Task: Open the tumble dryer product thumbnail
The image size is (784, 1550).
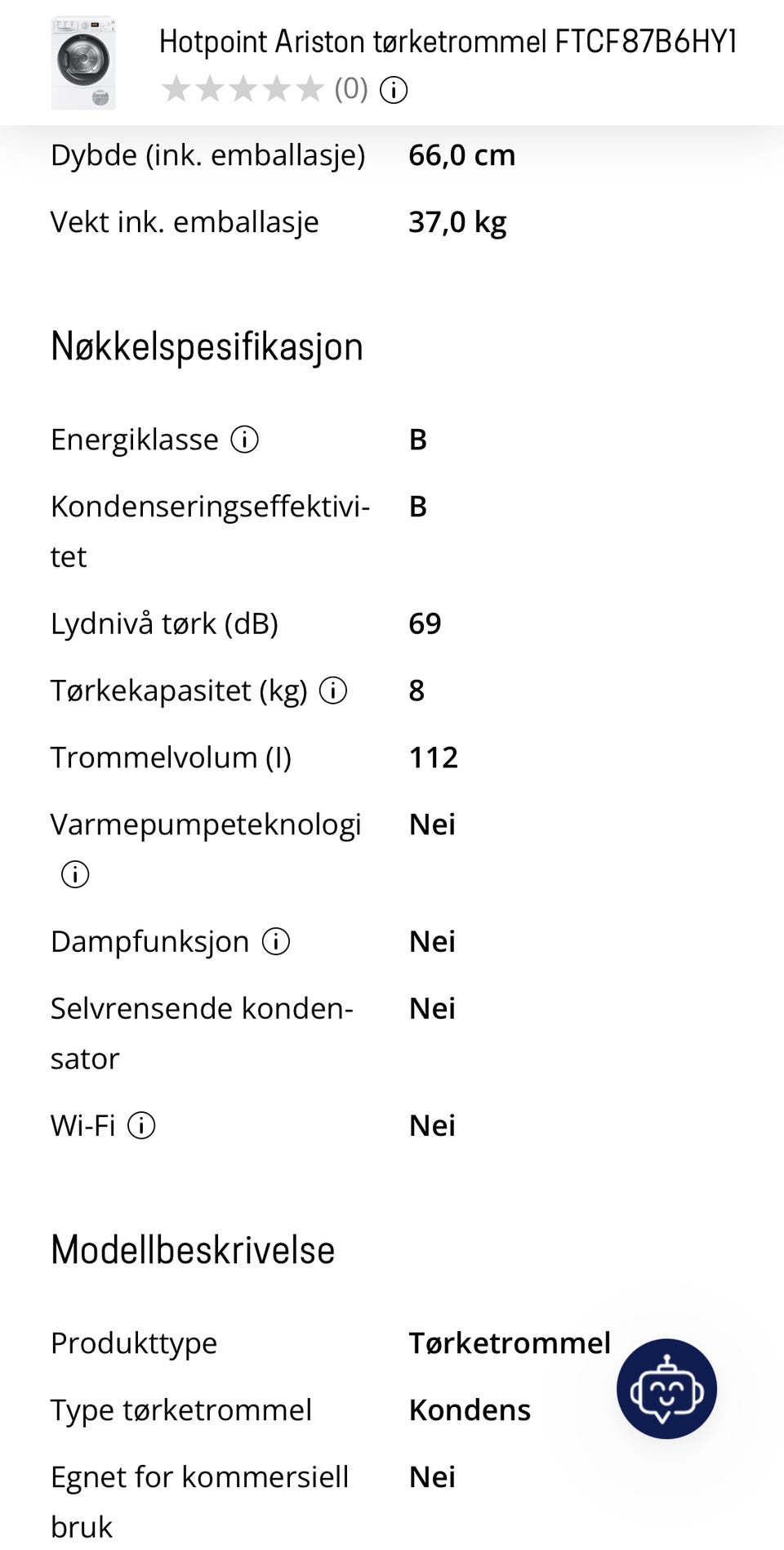Action: pyautogui.click(x=83, y=62)
